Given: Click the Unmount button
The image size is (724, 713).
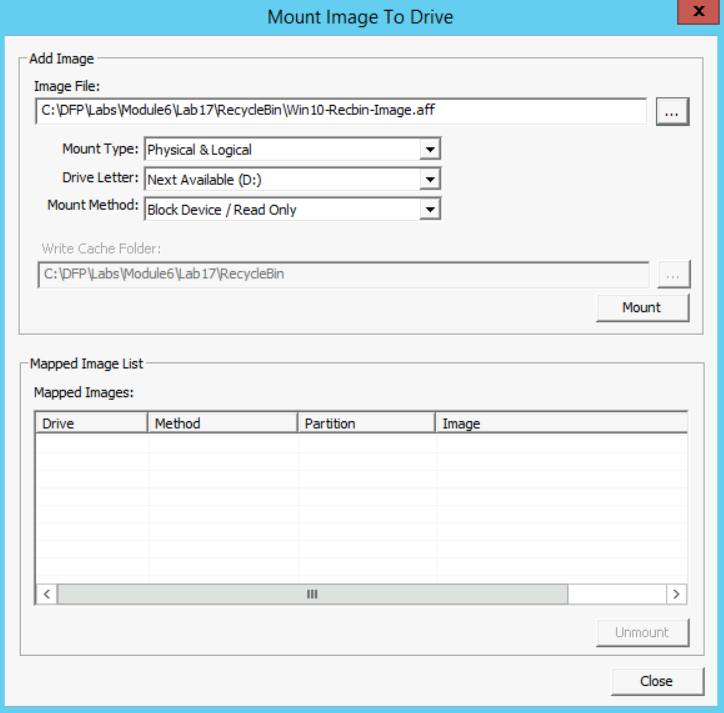Looking at the screenshot, I should click(x=642, y=633).
